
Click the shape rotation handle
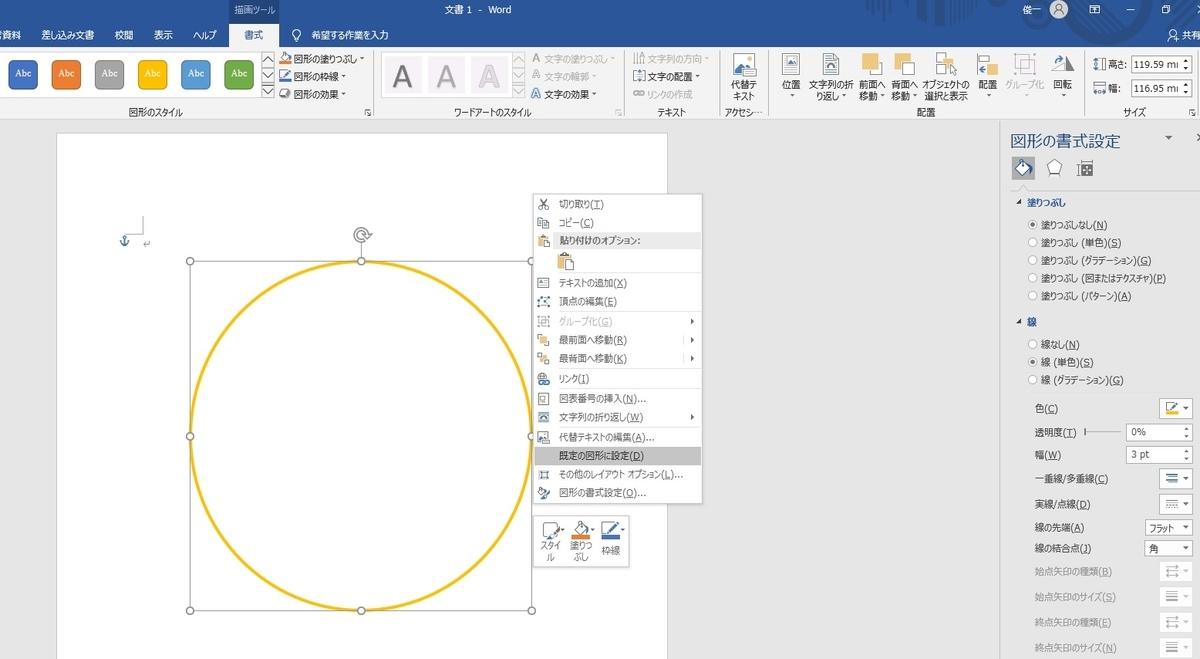tap(362, 235)
